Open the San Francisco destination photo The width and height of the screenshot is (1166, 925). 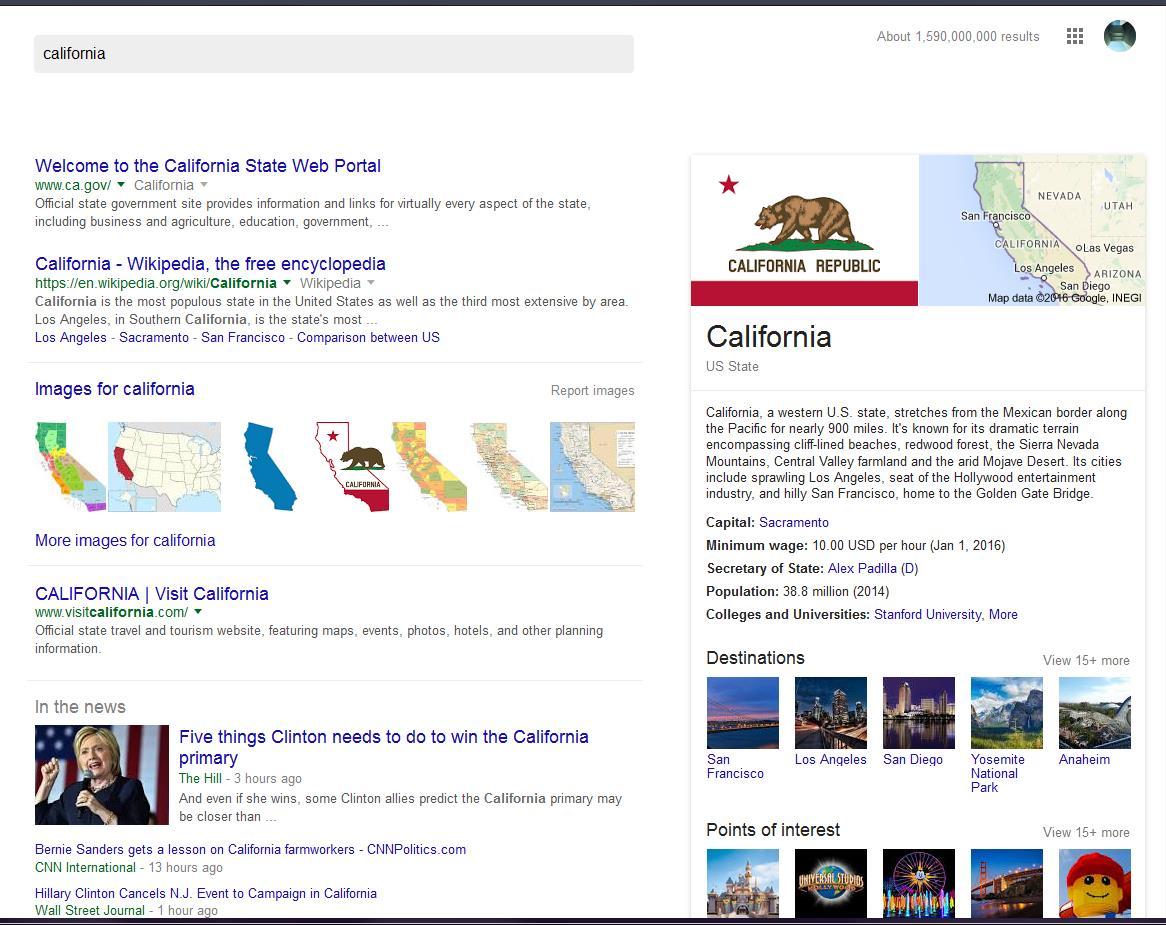click(x=743, y=712)
